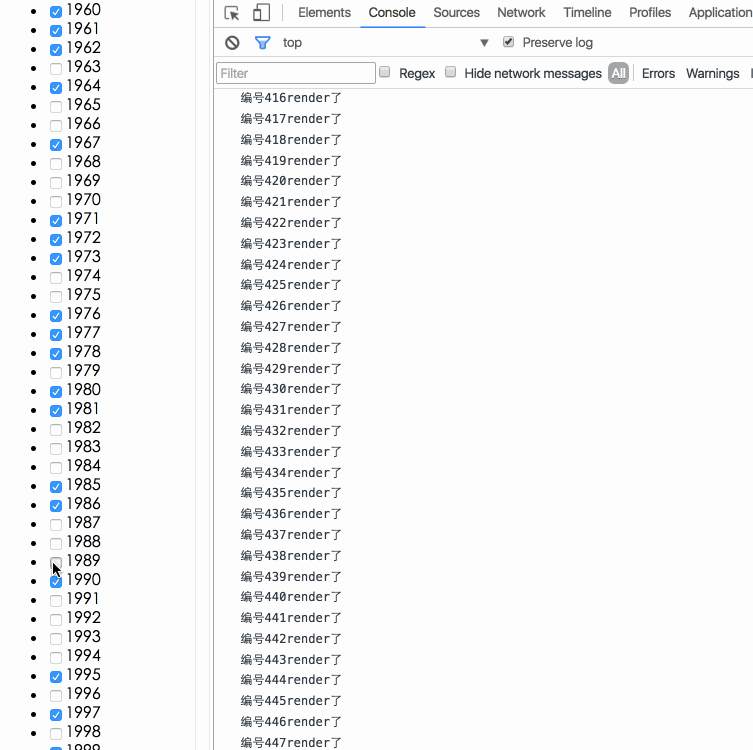The width and height of the screenshot is (753, 750).
Task: Open the Network tab
Action: tap(521, 12)
